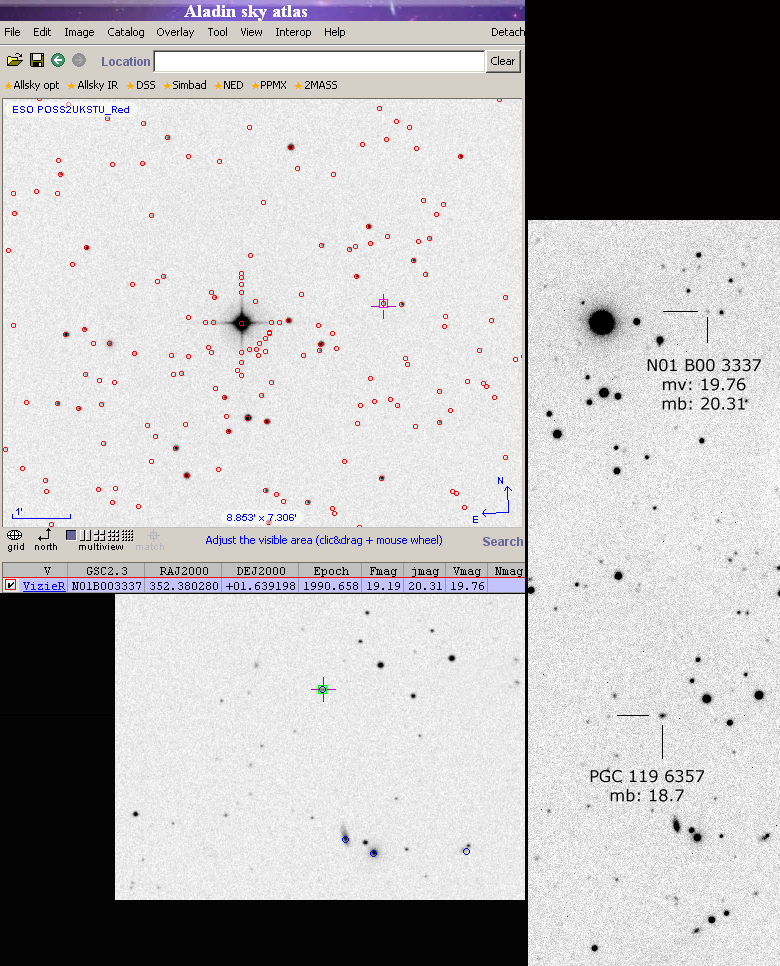Viewport: 780px width, 966px height.
Task: Go back with the green arrow
Action: coord(58,61)
